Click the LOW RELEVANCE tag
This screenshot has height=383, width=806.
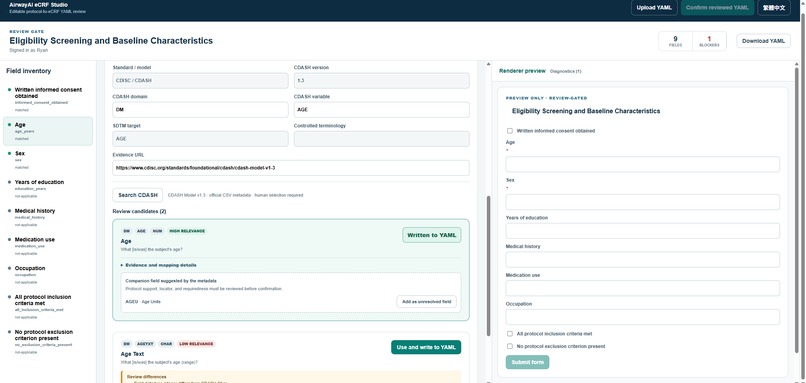point(196,344)
